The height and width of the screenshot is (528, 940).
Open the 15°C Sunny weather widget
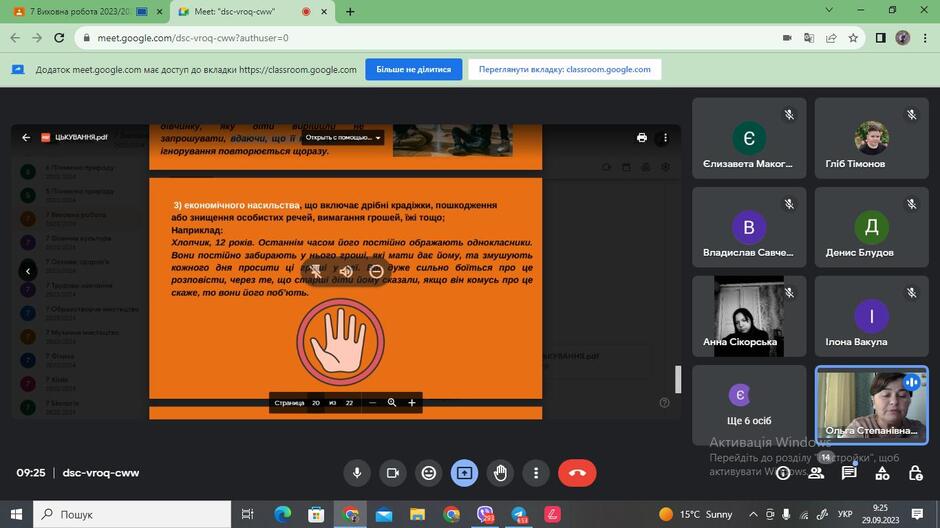[x=695, y=514]
